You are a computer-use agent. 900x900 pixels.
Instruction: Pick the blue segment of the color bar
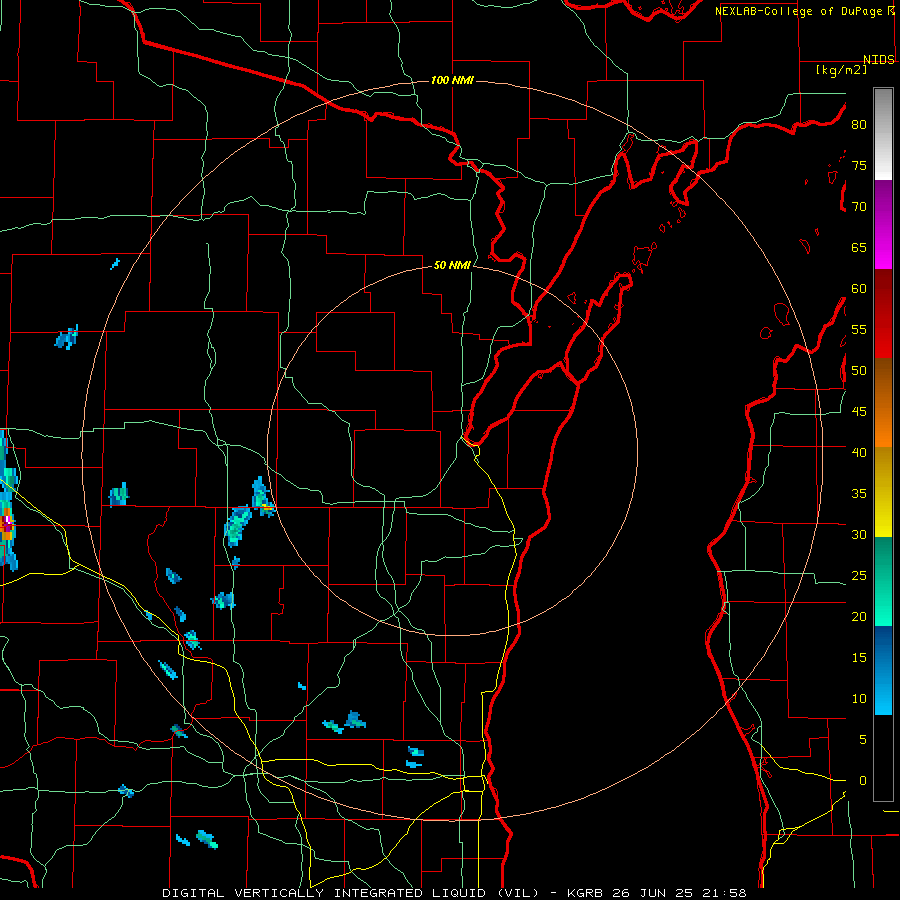[883, 670]
